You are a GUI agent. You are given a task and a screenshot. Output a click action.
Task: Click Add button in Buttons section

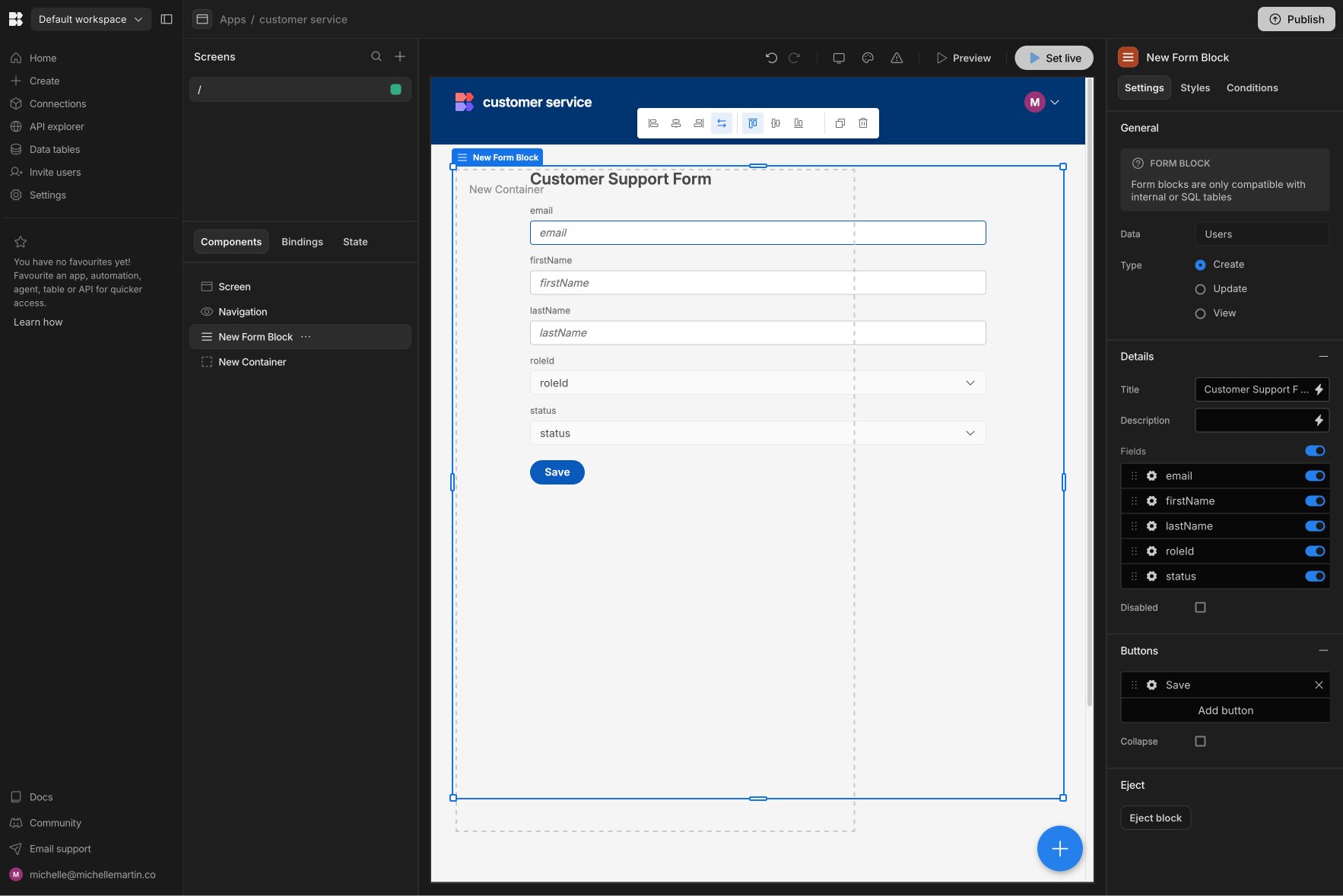1225,710
